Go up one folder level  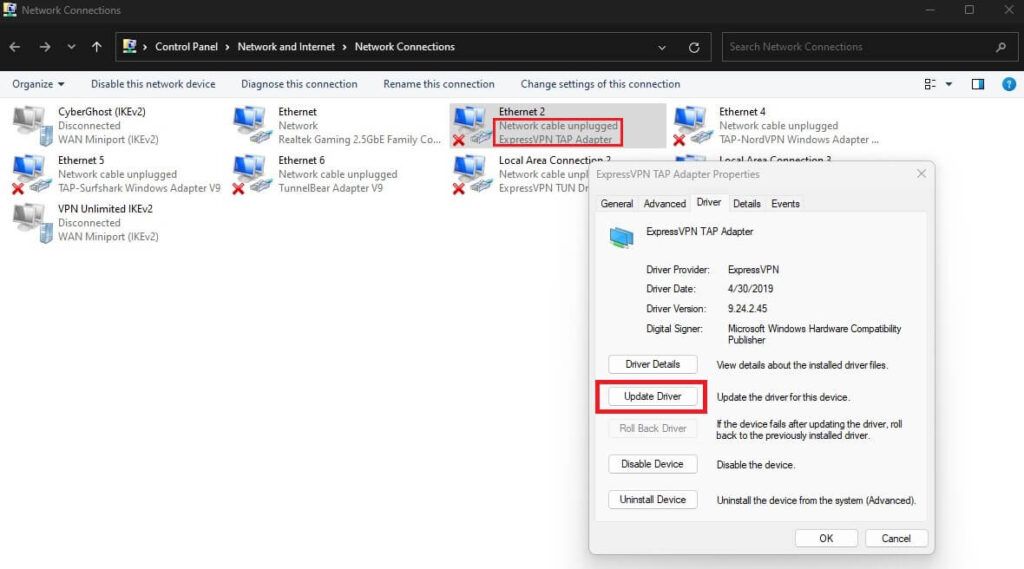(97, 47)
